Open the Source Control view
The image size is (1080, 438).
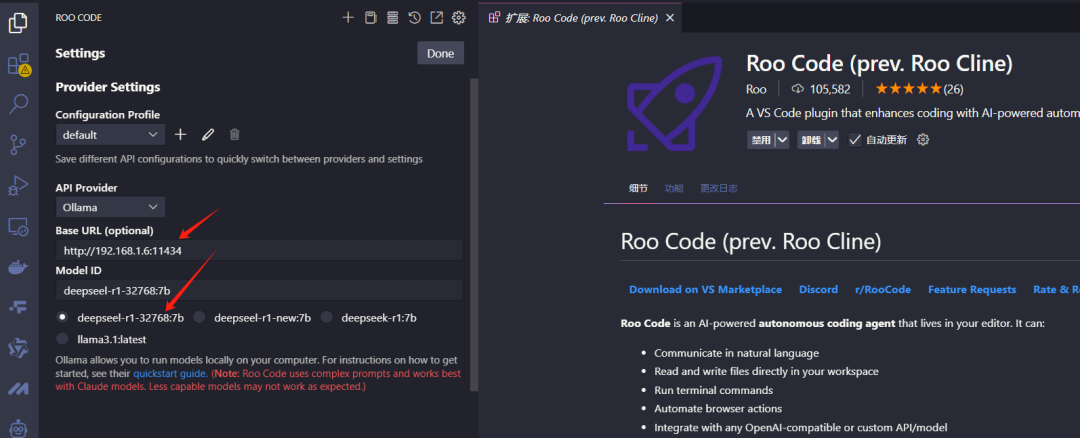point(18,145)
